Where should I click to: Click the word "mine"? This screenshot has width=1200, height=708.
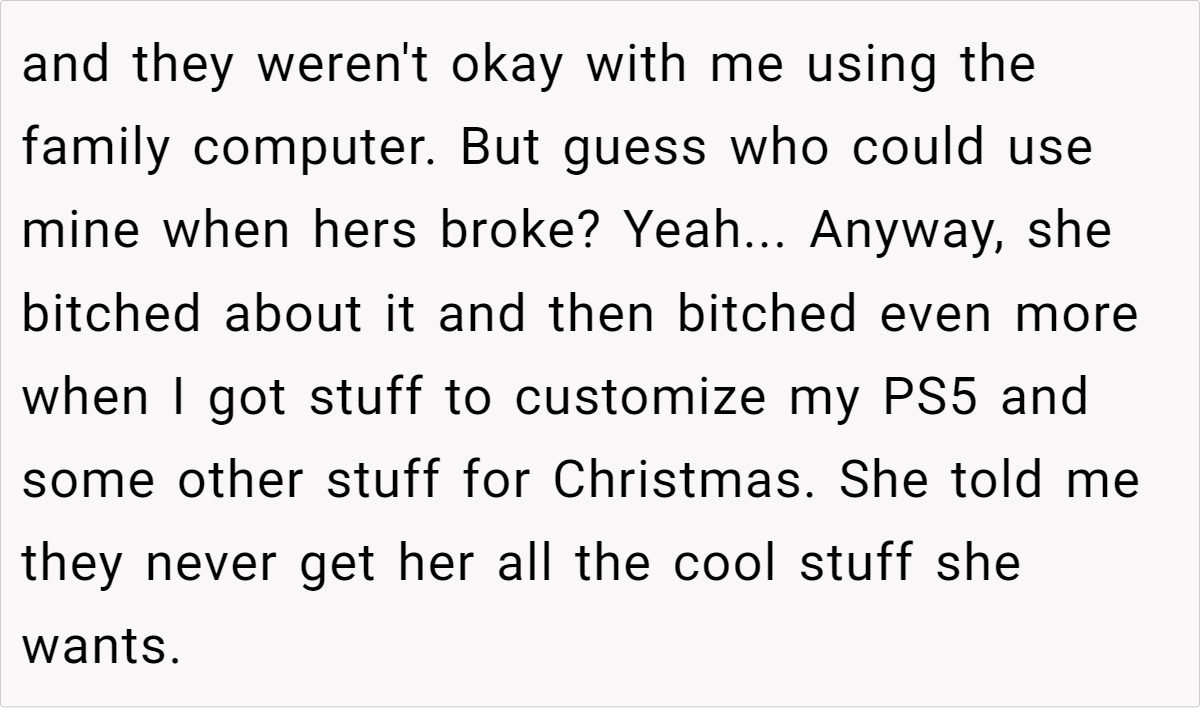coord(81,232)
